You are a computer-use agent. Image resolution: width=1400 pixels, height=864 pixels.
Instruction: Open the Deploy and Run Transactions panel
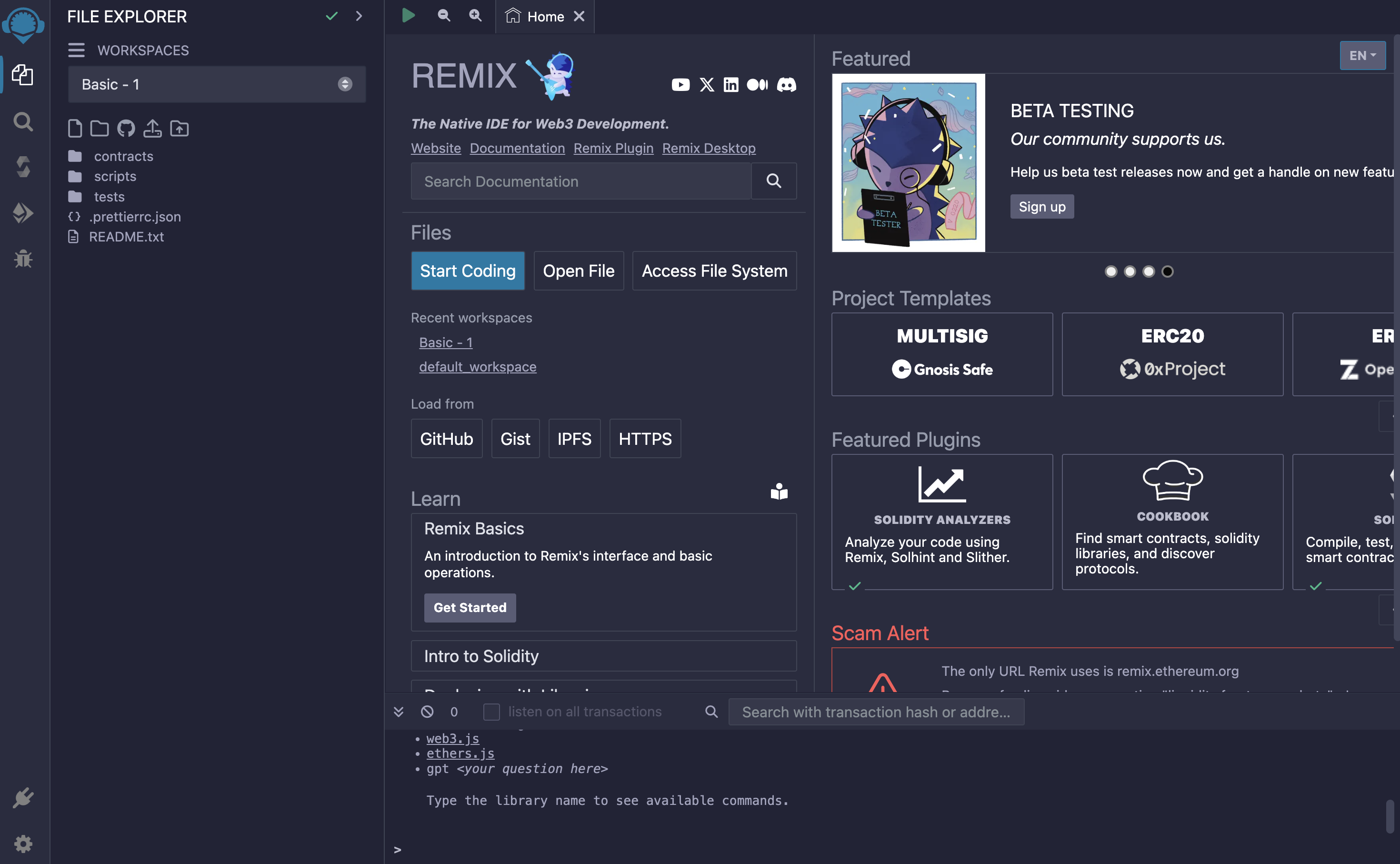[23, 212]
